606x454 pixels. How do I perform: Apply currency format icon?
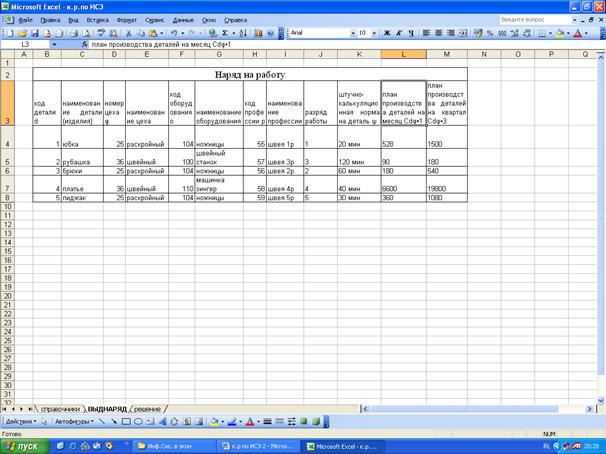point(478,34)
